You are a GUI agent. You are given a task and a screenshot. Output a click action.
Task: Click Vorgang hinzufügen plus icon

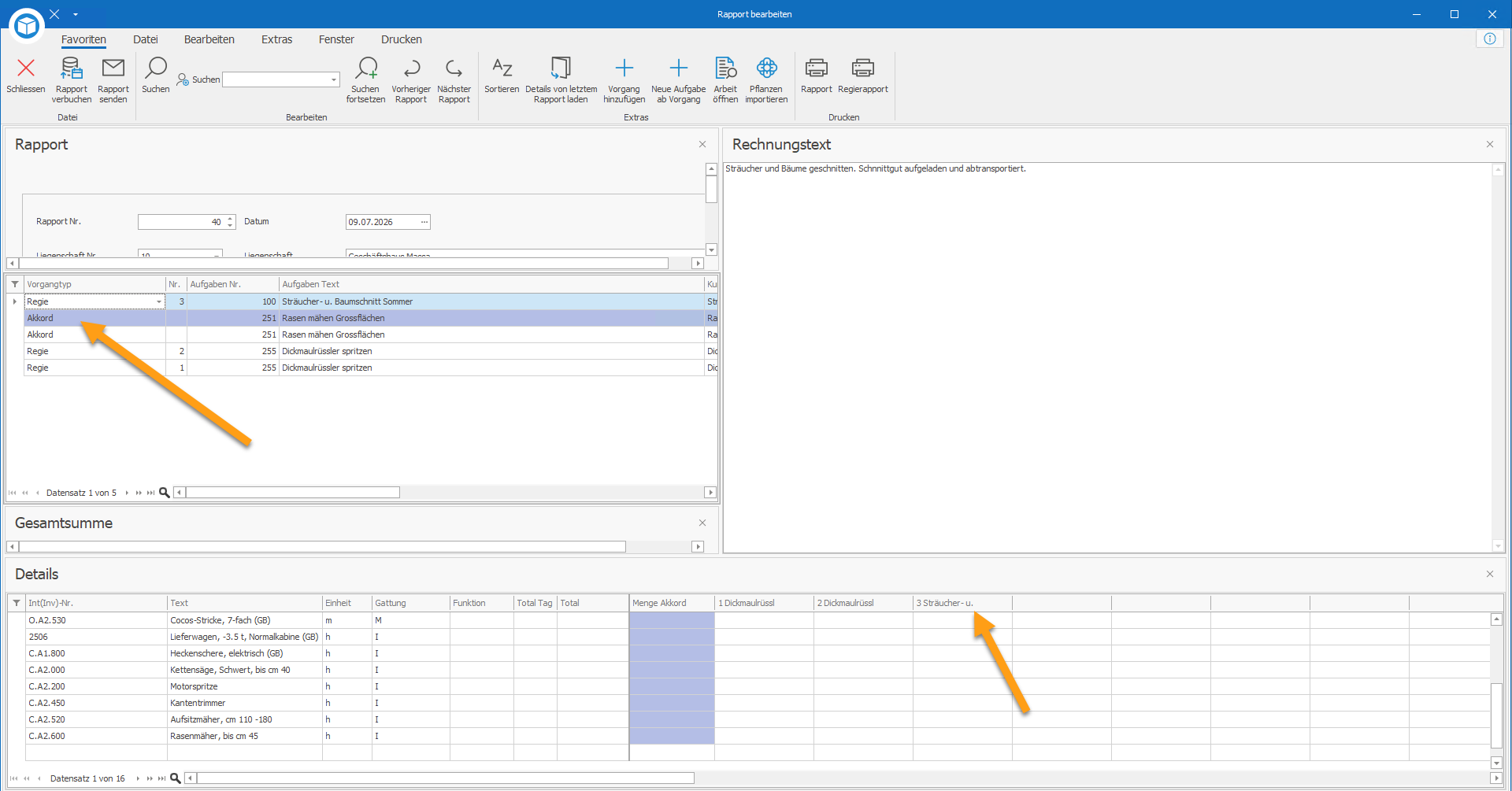pos(624,68)
